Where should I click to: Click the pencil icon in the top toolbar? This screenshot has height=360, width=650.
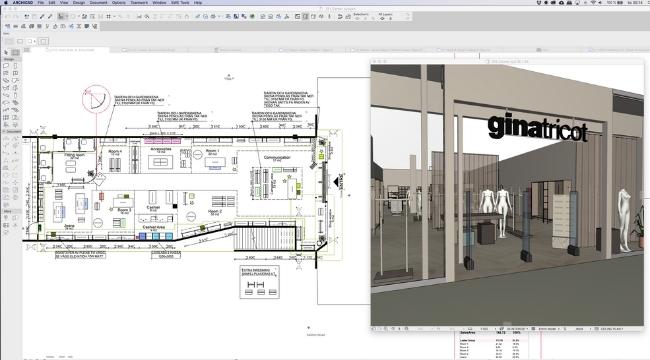click(x=42, y=17)
